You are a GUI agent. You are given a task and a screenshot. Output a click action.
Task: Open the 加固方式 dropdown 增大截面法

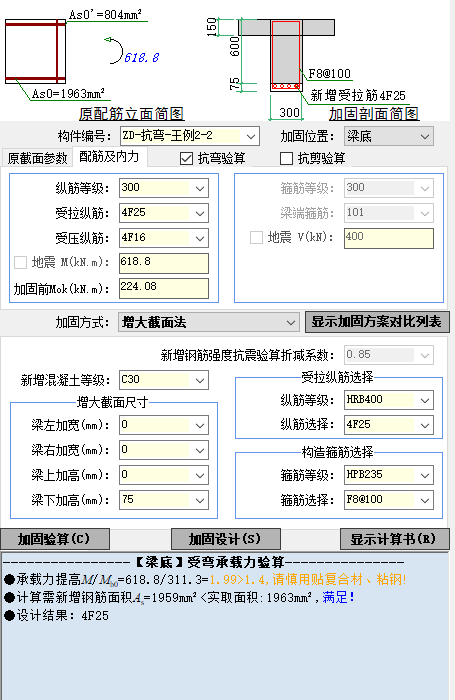[x=209, y=322]
